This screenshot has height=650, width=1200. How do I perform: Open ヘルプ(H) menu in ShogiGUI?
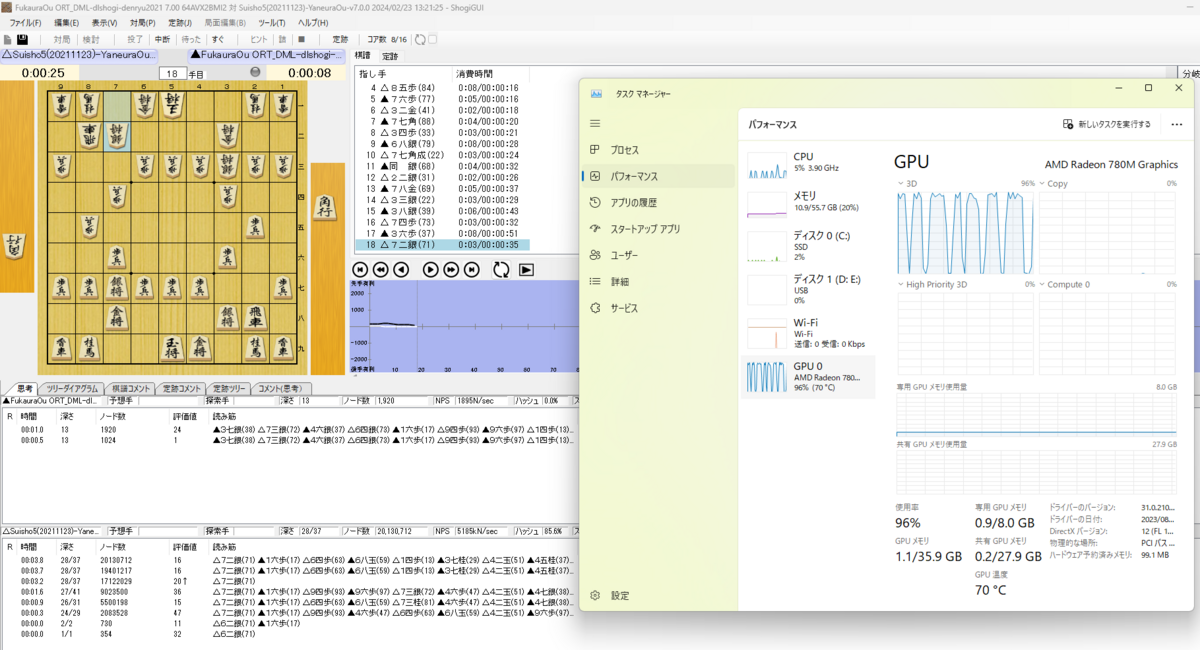[x=313, y=22]
